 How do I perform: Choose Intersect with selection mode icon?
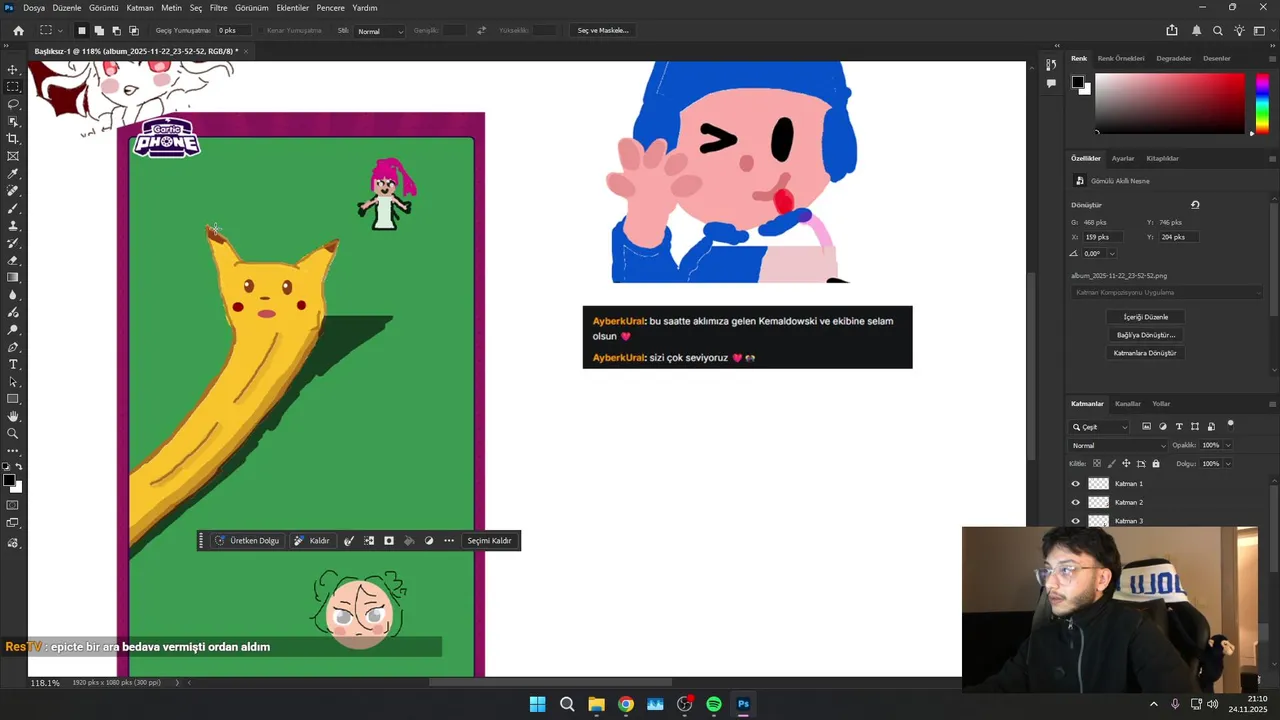[134, 31]
